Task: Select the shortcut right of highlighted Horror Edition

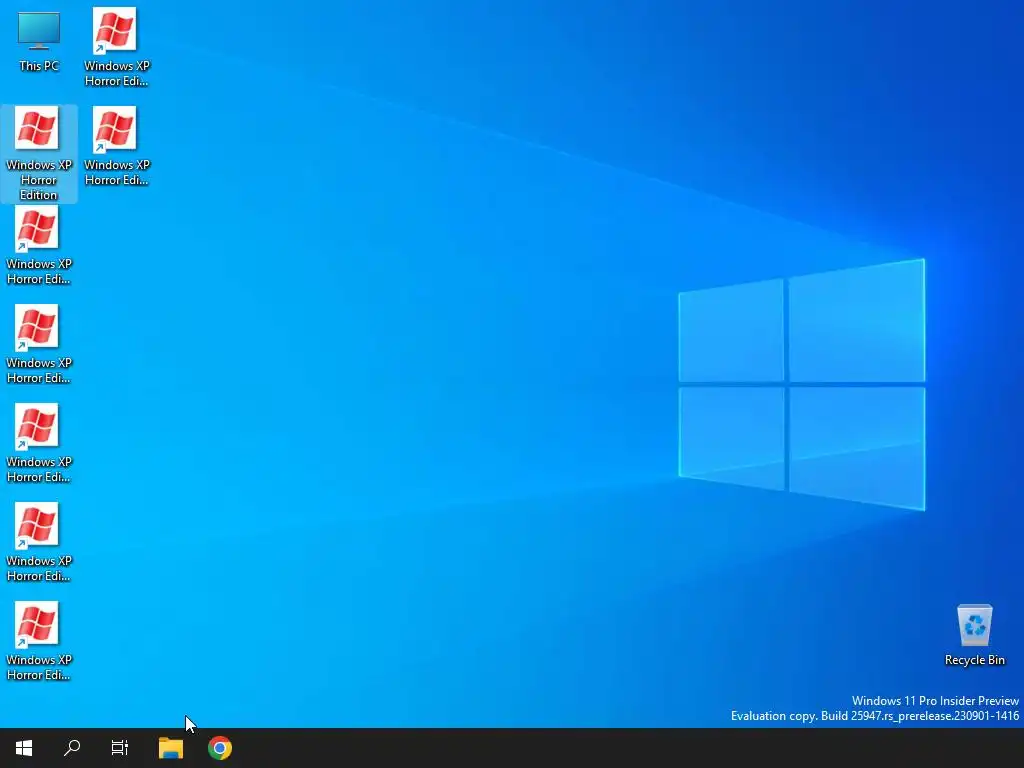Action: [116, 146]
